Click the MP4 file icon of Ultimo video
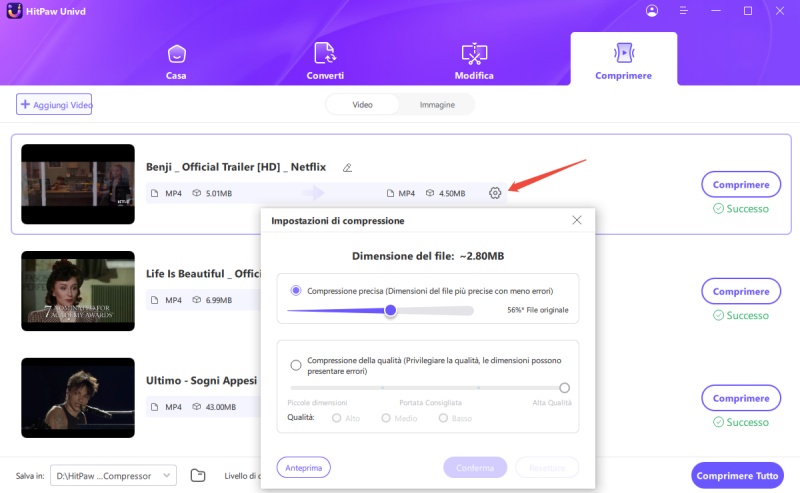The image size is (800, 493). [155, 407]
